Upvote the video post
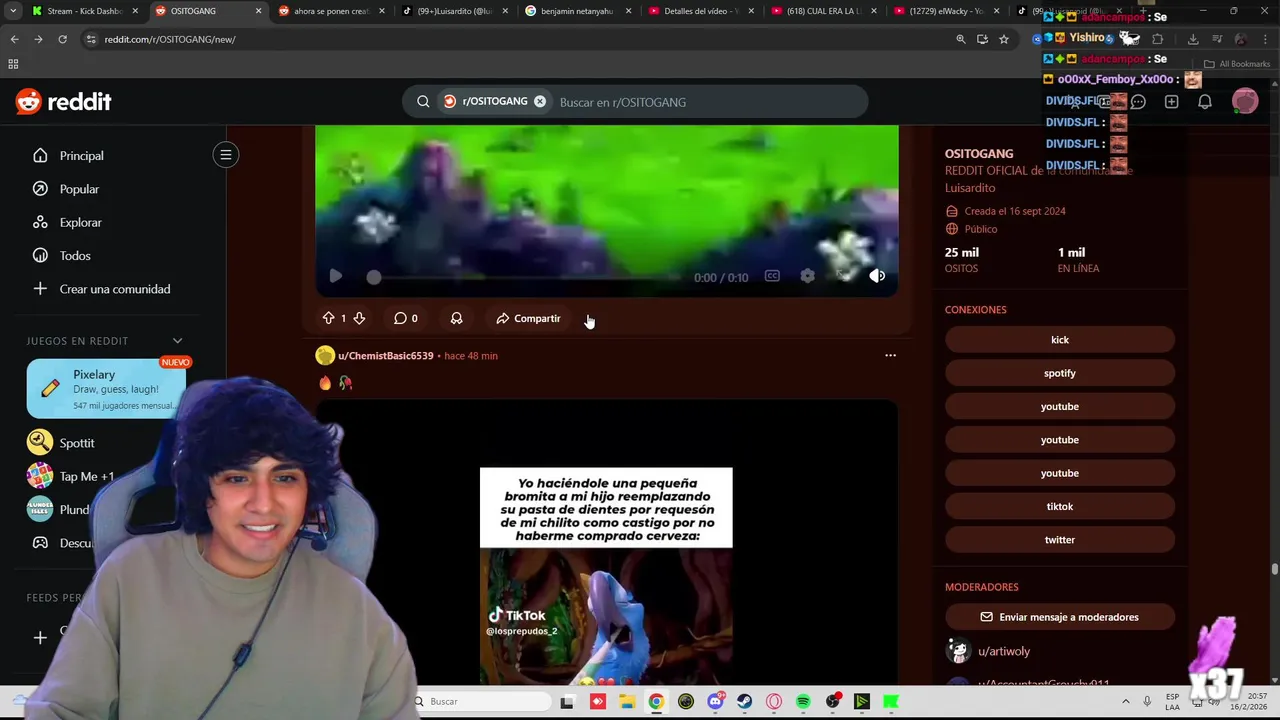1280x720 pixels. coord(328,318)
